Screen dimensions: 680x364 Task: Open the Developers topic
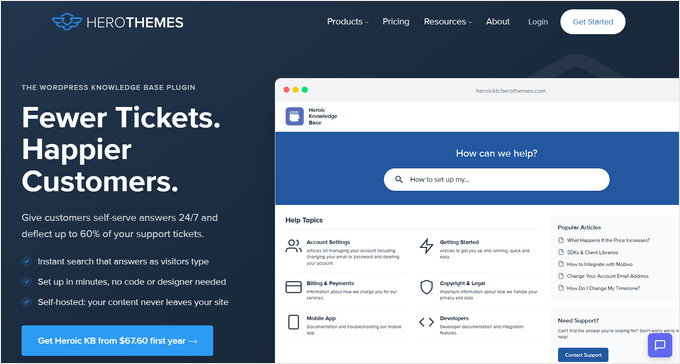click(454, 318)
